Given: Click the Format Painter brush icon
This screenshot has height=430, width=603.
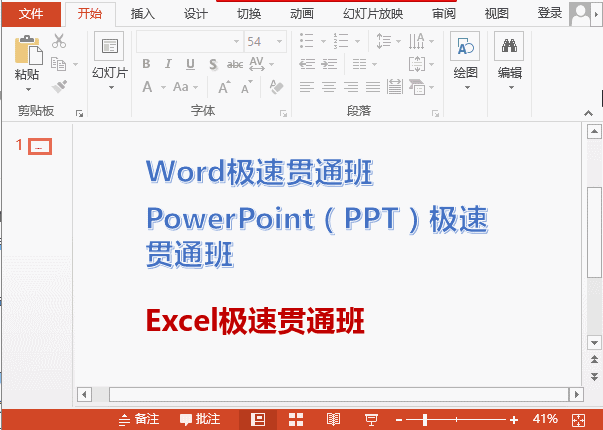Looking at the screenshot, I should [59, 86].
